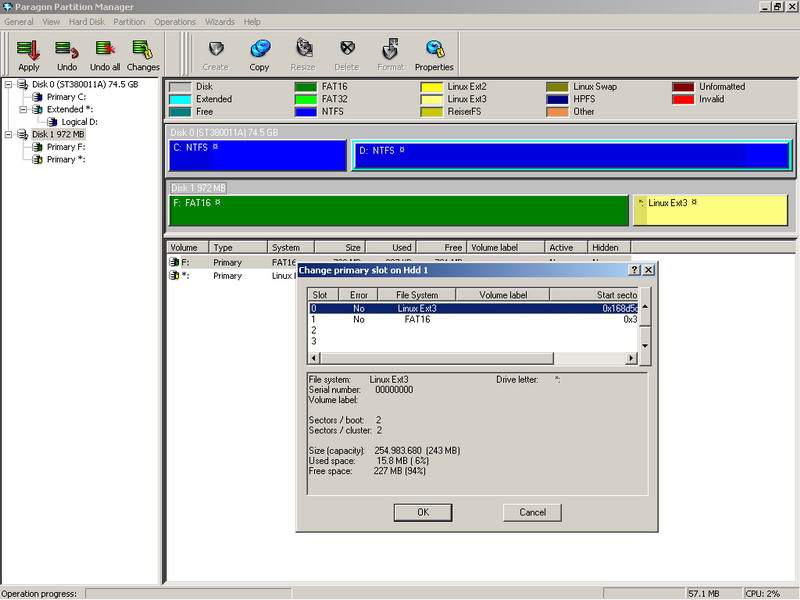Screen dimensions: 800x600
Task: Select empty slot 2 row
Action: tap(473, 330)
